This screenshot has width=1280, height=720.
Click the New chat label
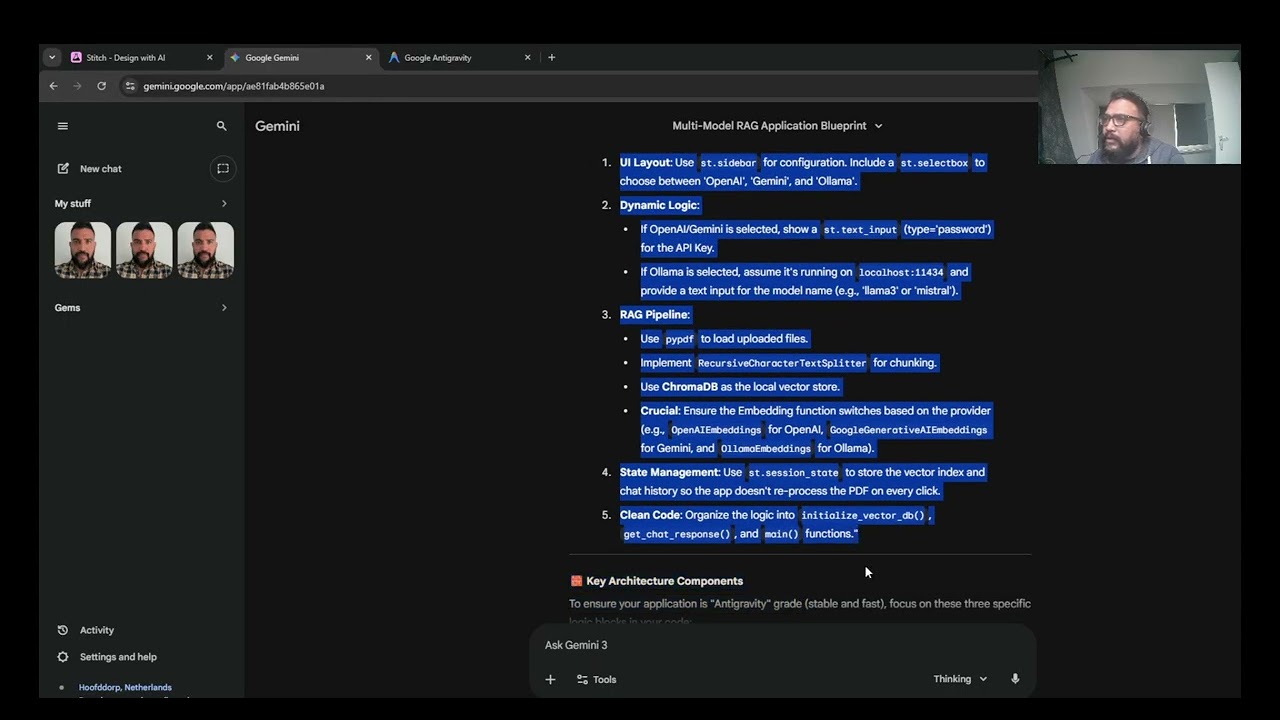click(101, 169)
